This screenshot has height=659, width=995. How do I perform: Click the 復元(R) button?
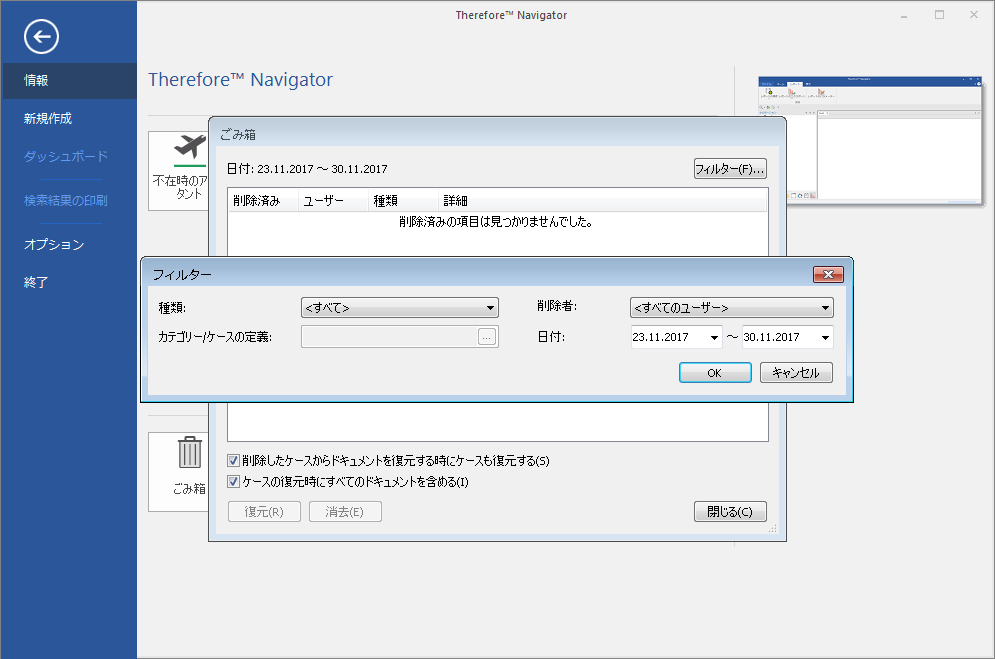[264, 512]
